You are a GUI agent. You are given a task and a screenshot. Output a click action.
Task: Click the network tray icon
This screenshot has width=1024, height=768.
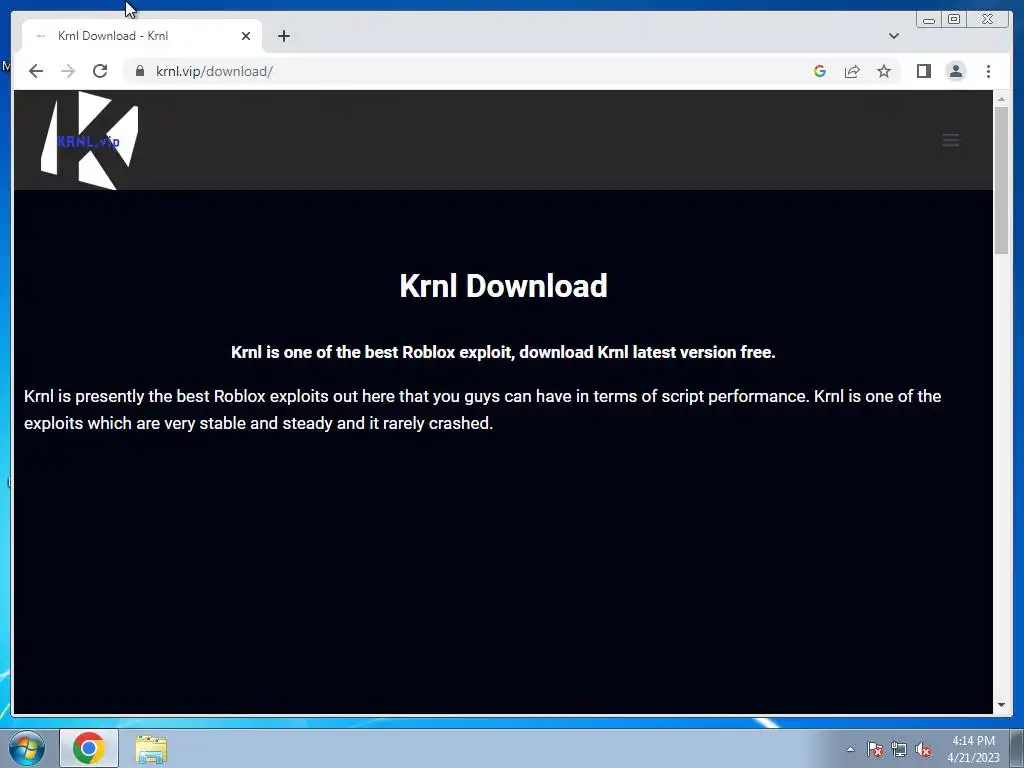(899, 749)
